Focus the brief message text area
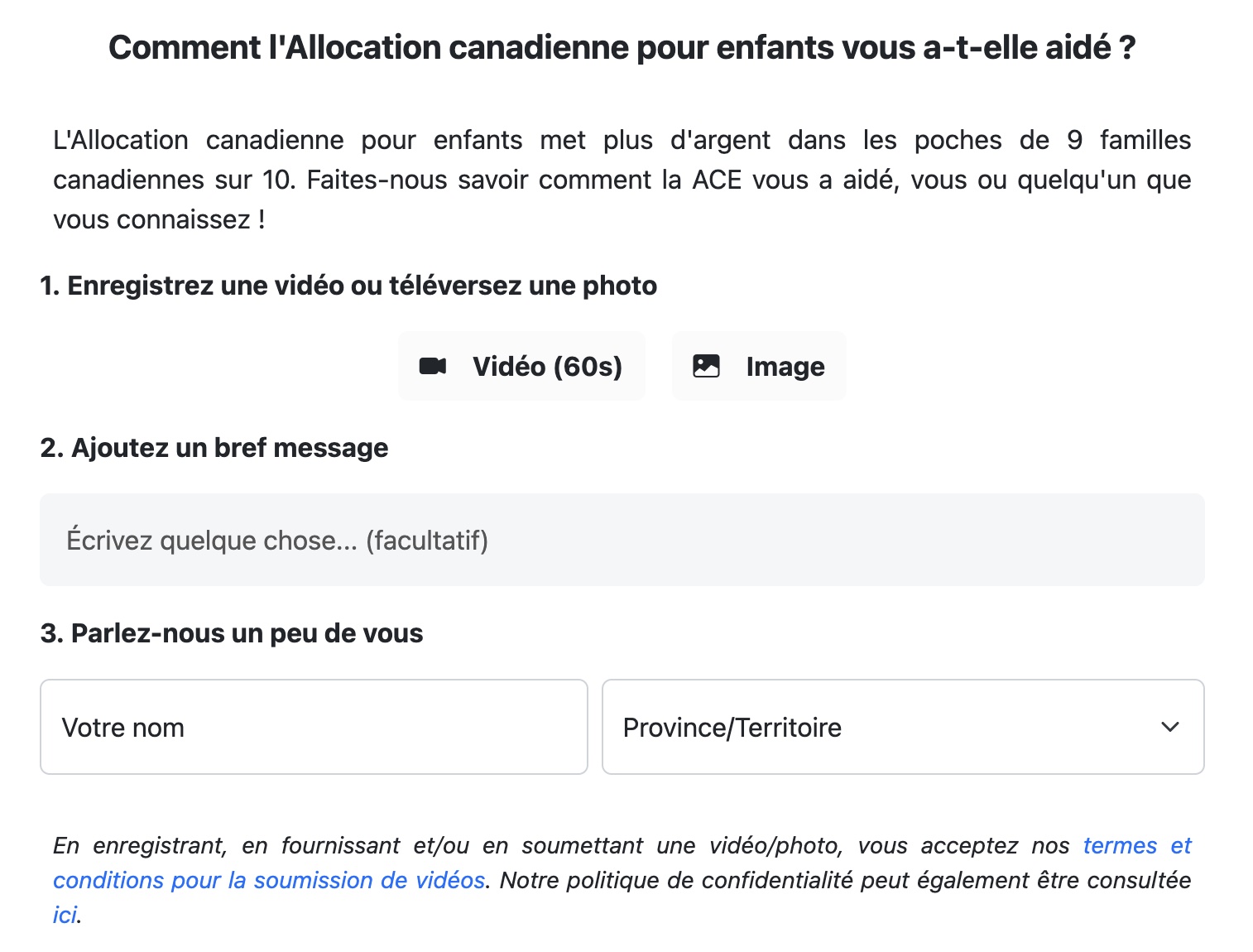 (x=622, y=540)
